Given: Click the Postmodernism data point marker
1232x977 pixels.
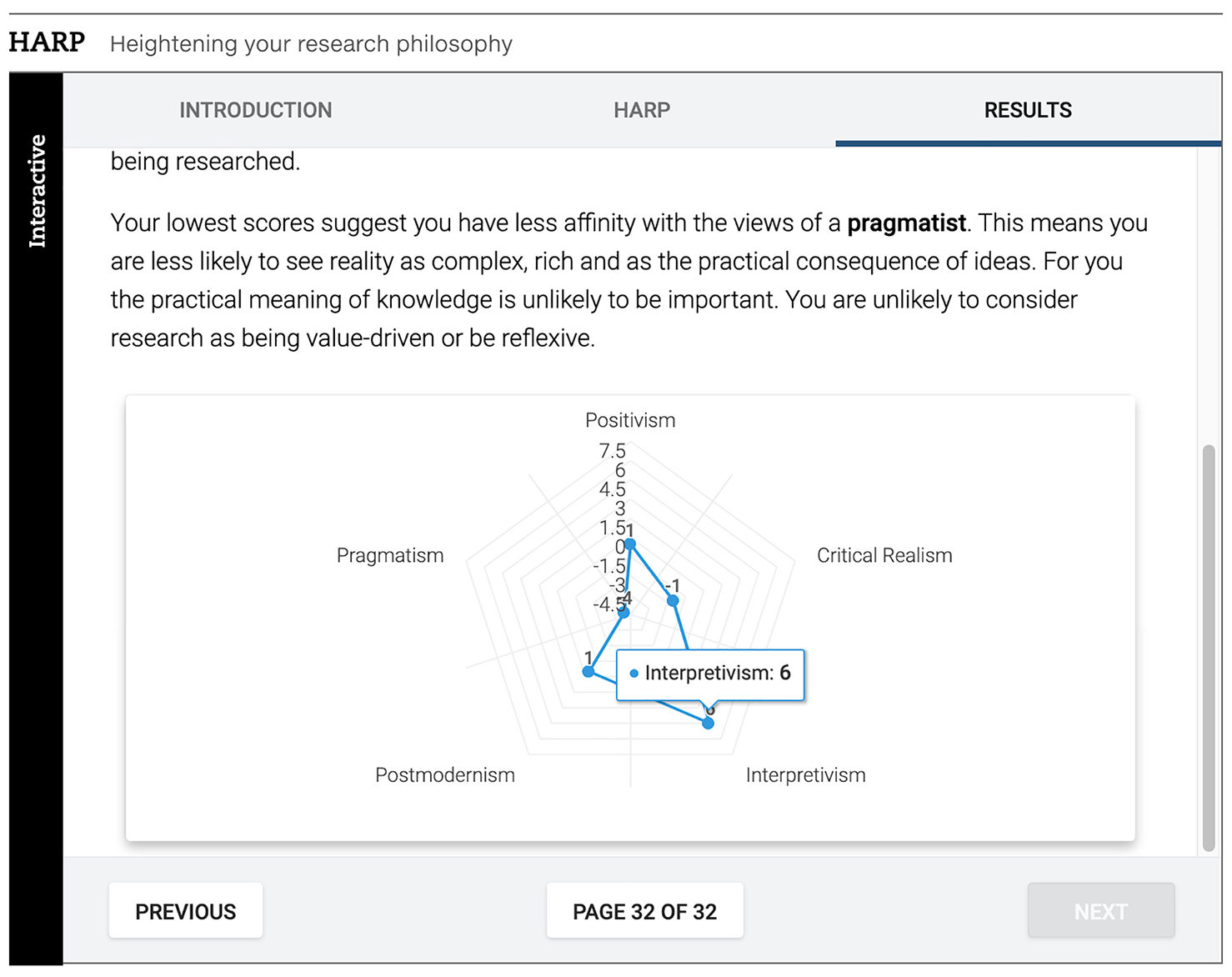Looking at the screenshot, I should (x=588, y=671).
